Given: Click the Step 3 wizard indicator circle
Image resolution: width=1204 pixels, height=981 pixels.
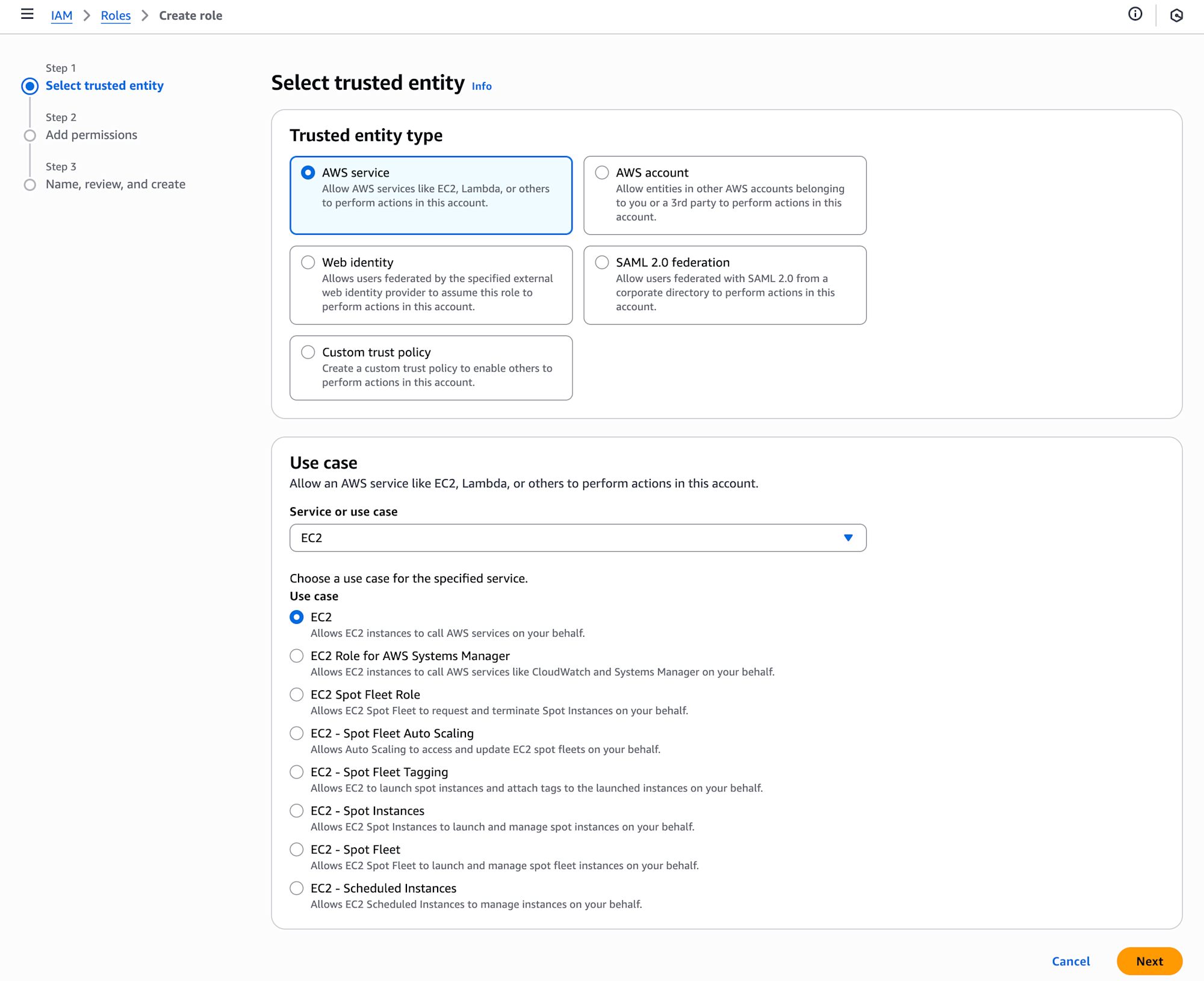Looking at the screenshot, I should click(x=30, y=185).
